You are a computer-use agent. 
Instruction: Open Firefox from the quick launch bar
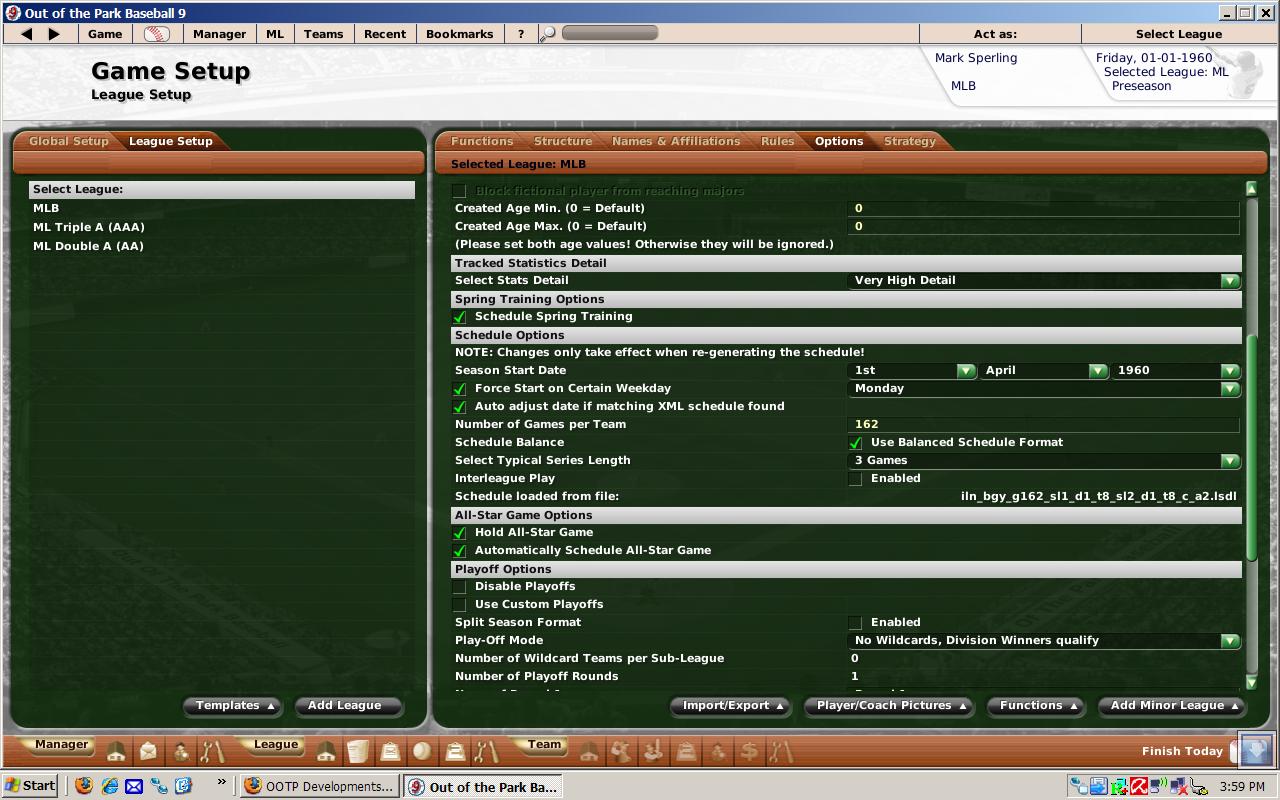pyautogui.click(x=84, y=786)
